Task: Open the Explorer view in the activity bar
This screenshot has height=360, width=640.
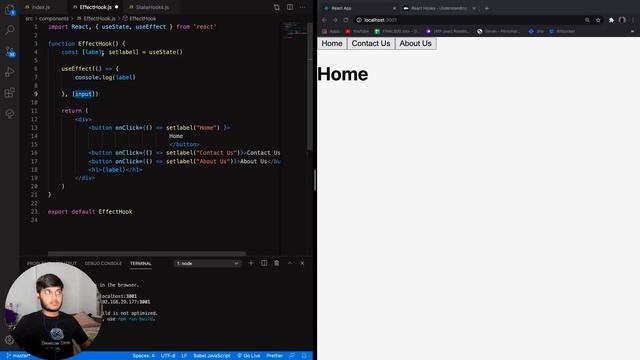Action: coord(9,9)
